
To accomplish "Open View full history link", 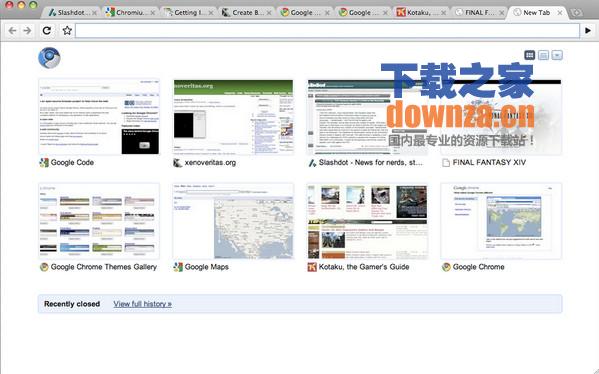I will [142, 304].
